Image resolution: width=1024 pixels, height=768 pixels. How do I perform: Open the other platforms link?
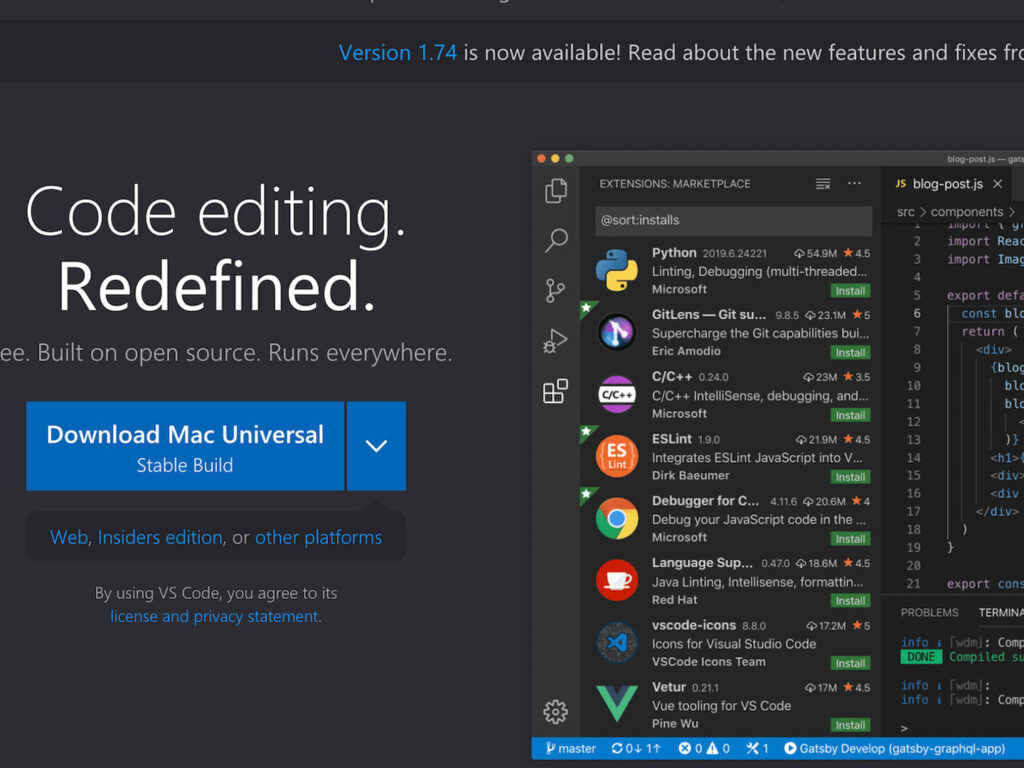[318, 537]
